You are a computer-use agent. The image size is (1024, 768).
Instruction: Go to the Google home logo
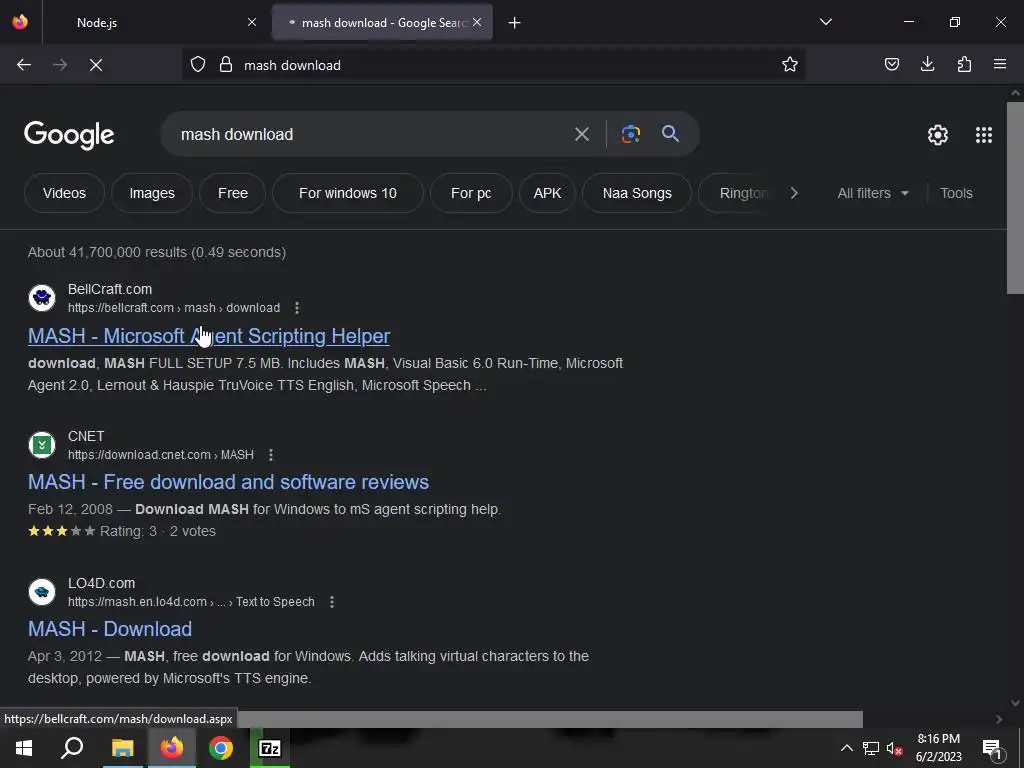(x=69, y=135)
